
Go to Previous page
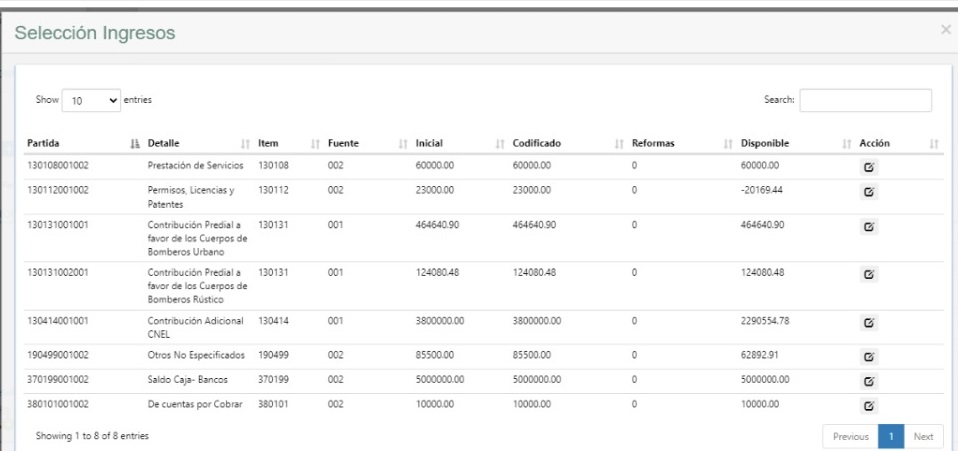click(x=850, y=436)
